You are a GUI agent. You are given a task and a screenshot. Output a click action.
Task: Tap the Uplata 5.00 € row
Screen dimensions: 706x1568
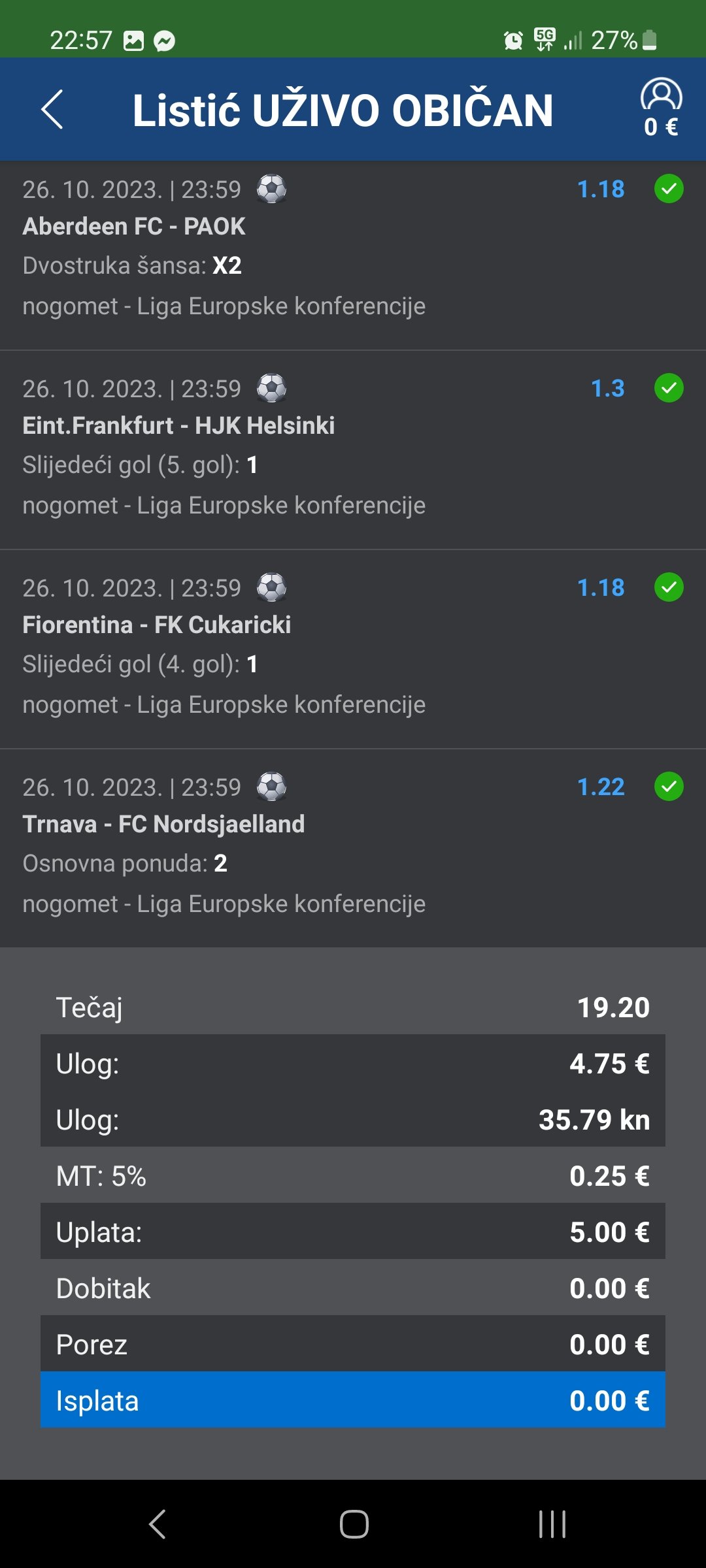coord(353,1232)
